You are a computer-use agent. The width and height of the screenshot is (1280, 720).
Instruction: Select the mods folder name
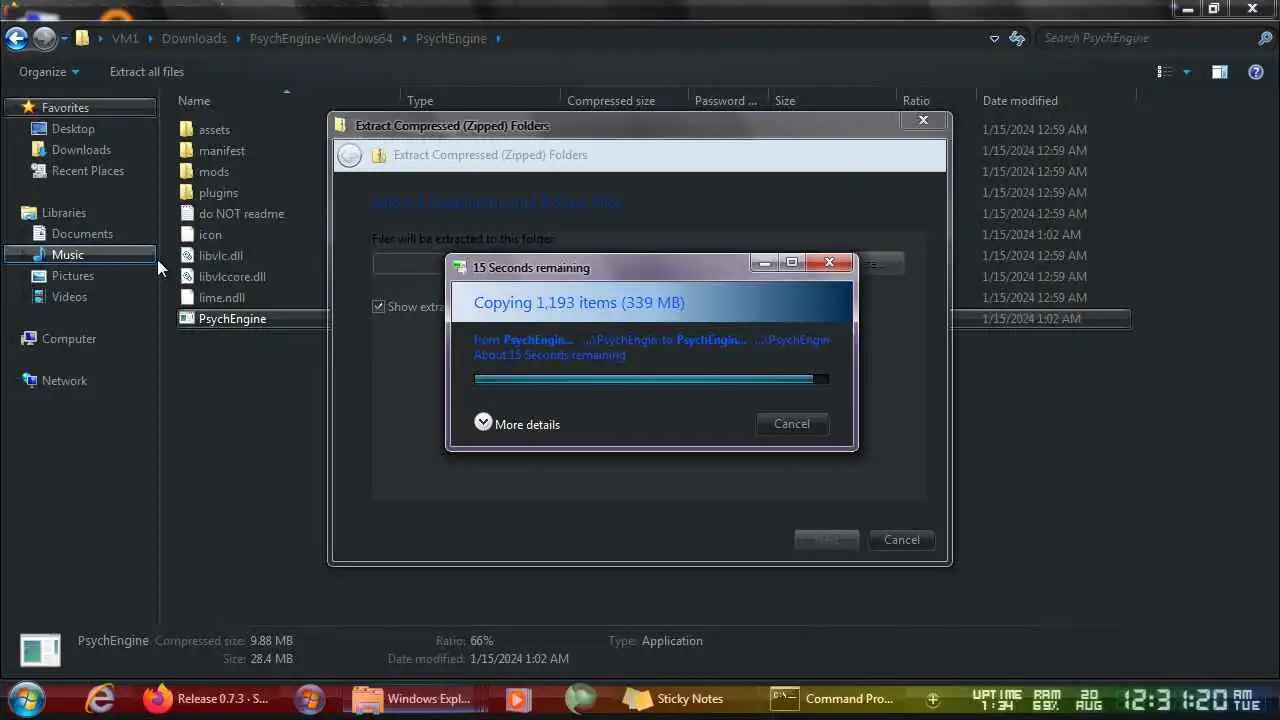click(214, 171)
